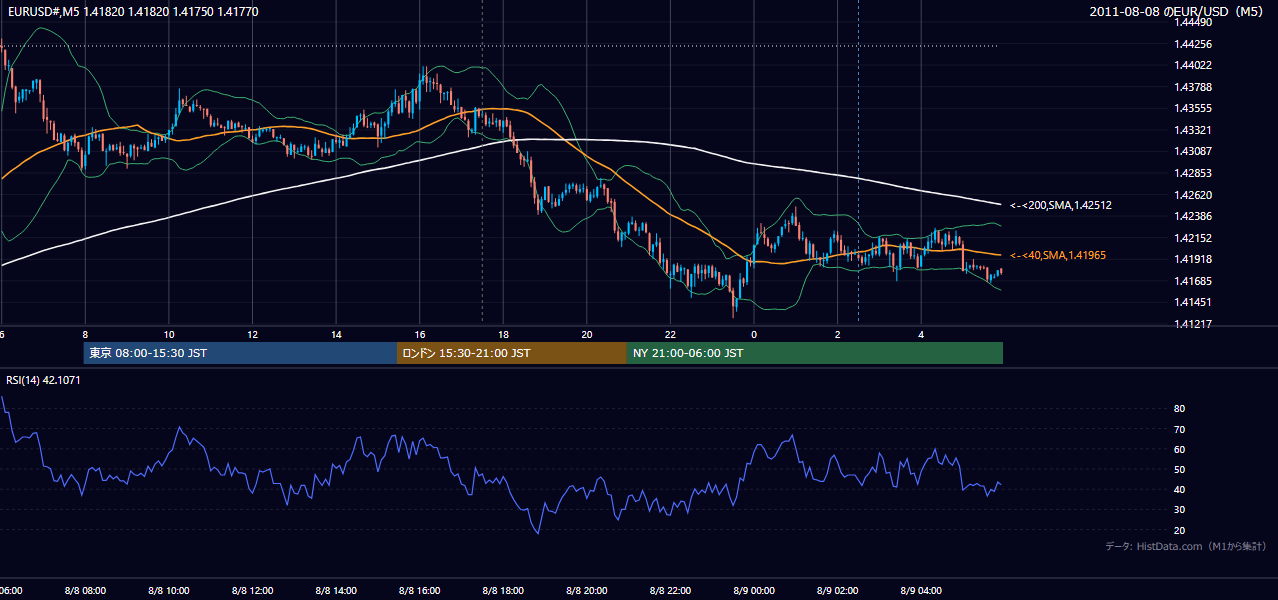The height and width of the screenshot is (600, 1278).
Task: Click price axis value 1.43321
Action: tap(1193, 130)
